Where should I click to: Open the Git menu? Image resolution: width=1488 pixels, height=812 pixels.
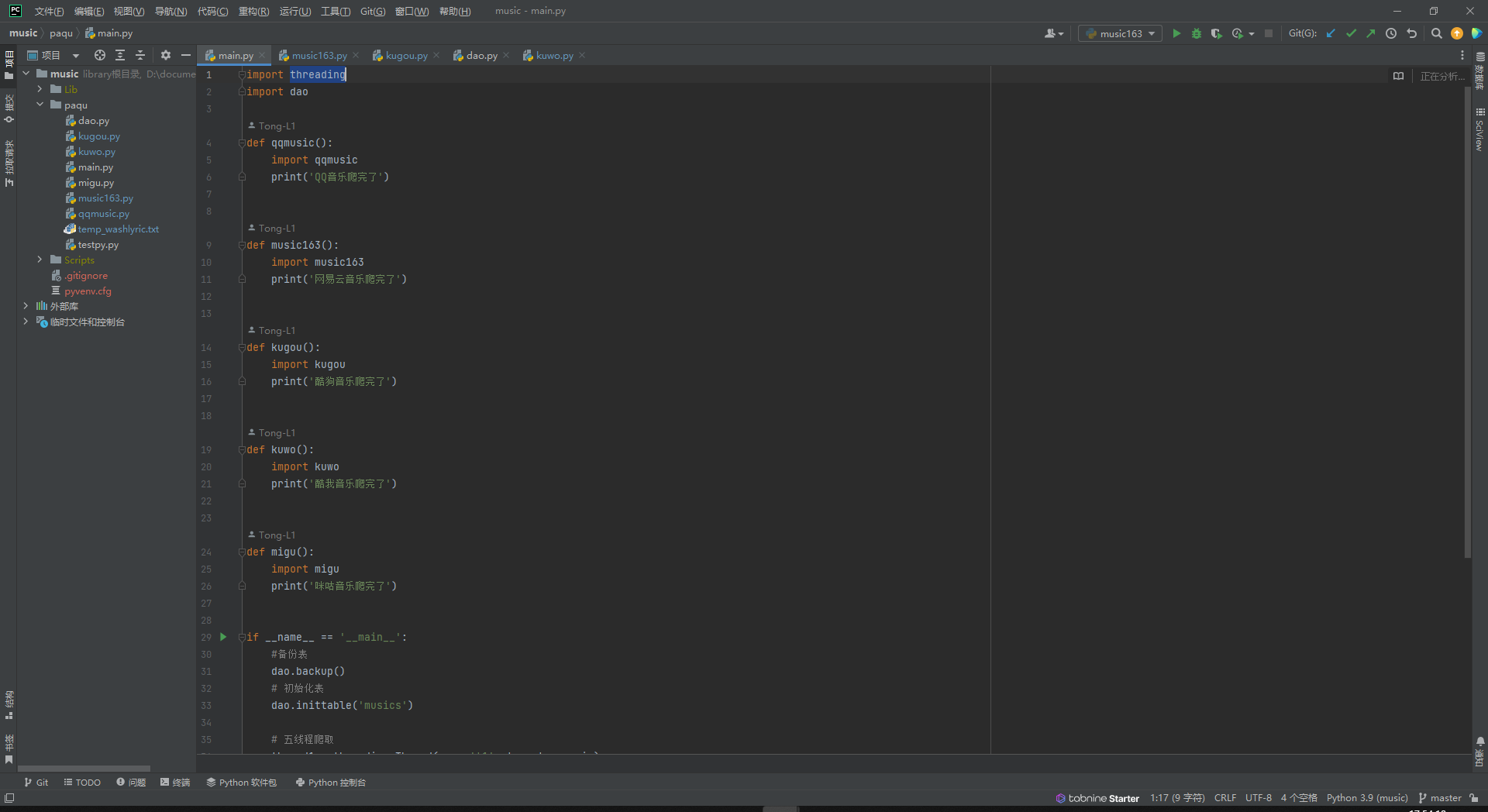tap(373, 11)
